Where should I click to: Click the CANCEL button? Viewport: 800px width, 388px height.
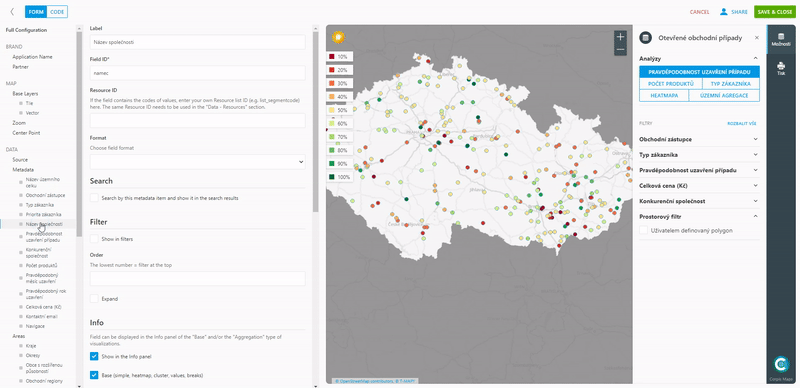699,12
